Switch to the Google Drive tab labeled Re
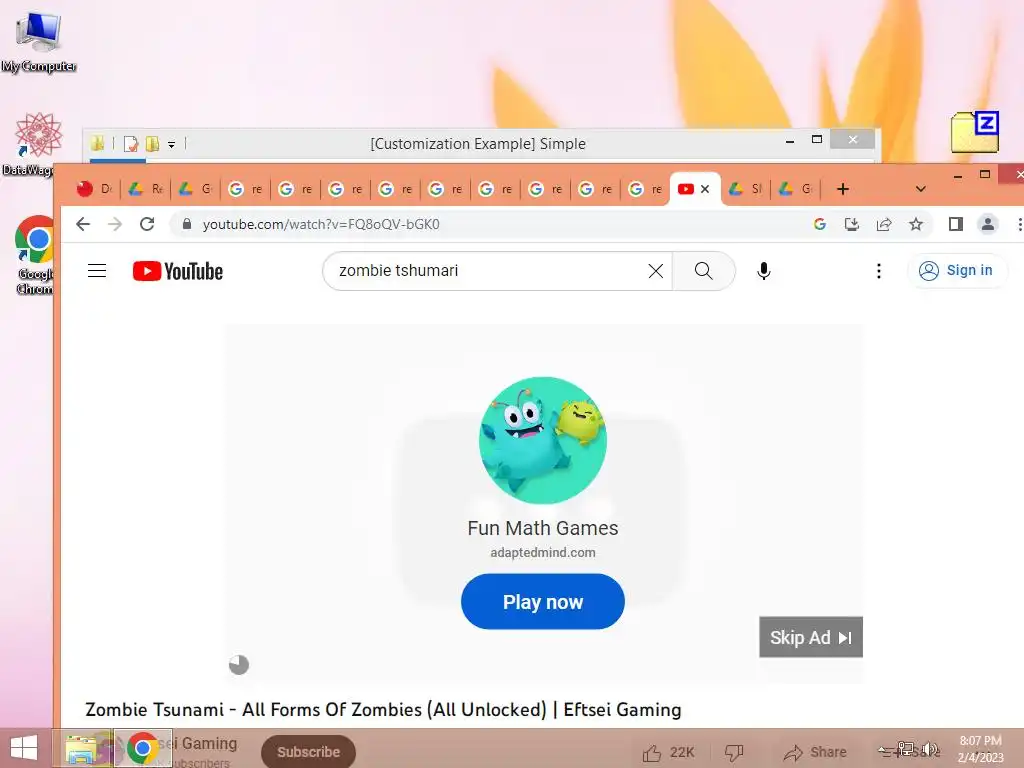Viewport: 1024px width, 768px height. [x=146, y=189]
